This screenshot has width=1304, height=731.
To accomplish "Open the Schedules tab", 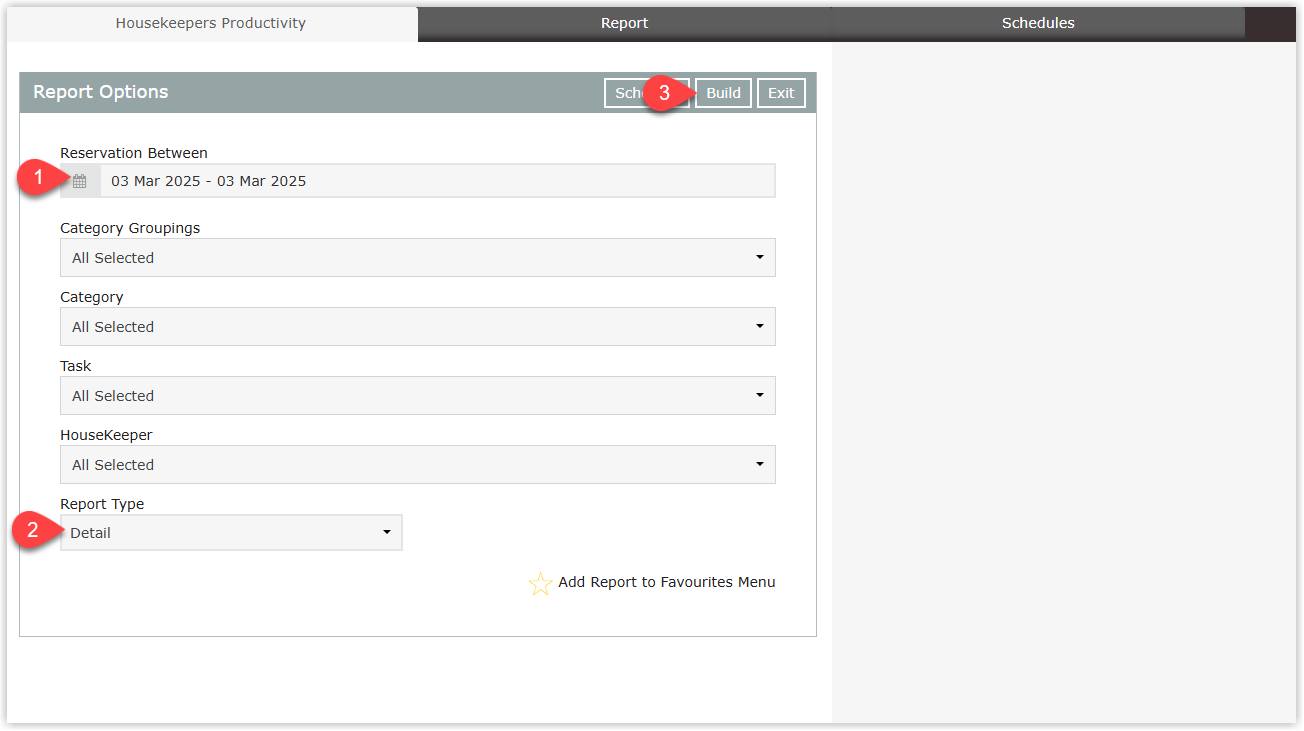I will pyautogui.click(x=1038, y=23).
